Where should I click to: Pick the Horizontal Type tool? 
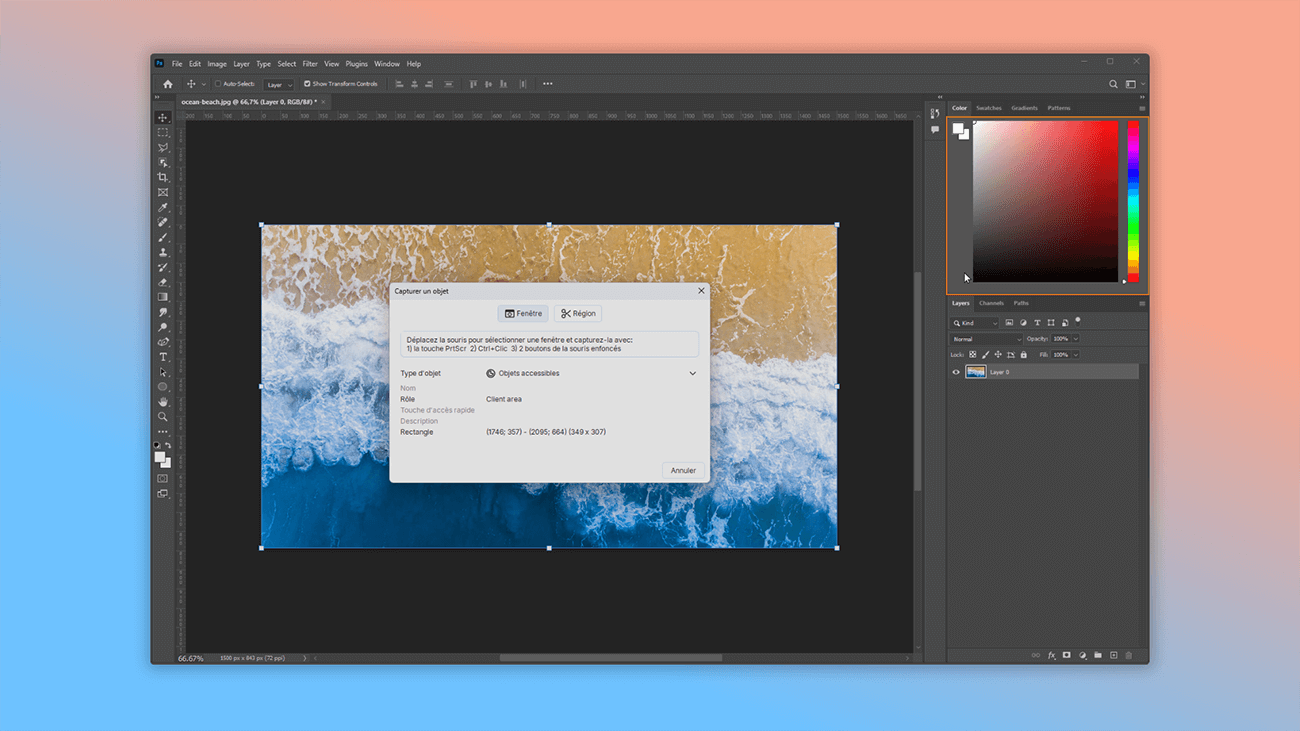163,357
